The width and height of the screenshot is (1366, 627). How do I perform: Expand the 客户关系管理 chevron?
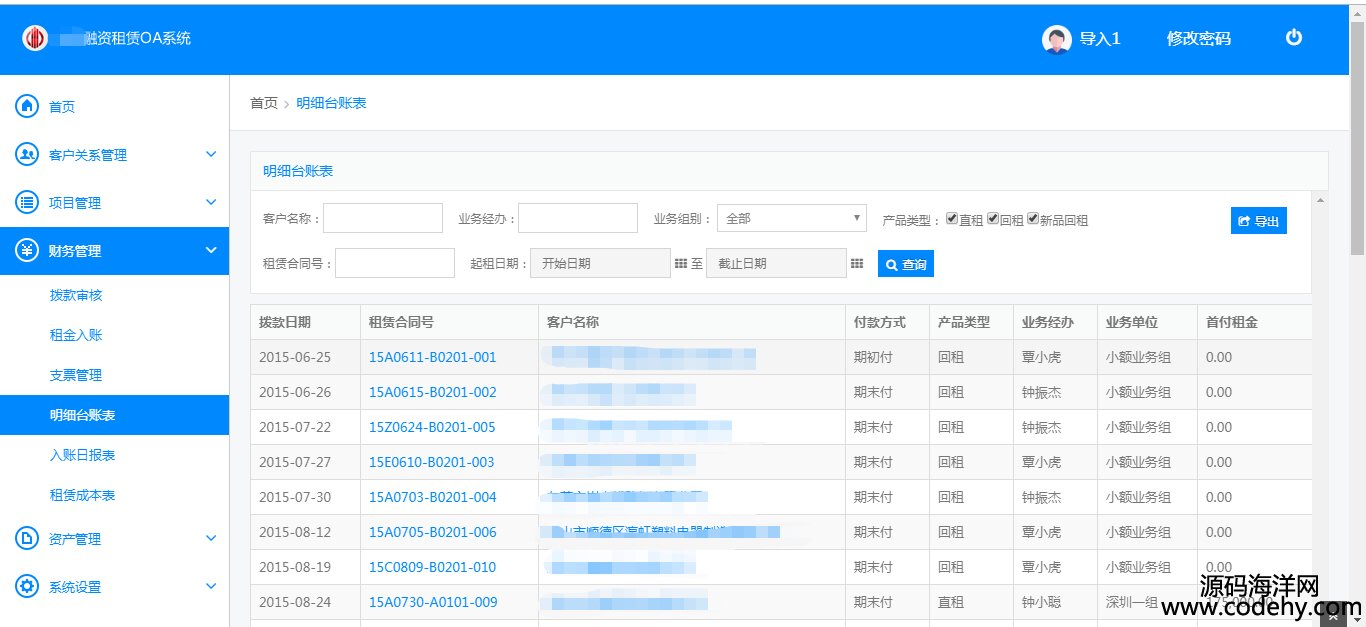point(210,154)
